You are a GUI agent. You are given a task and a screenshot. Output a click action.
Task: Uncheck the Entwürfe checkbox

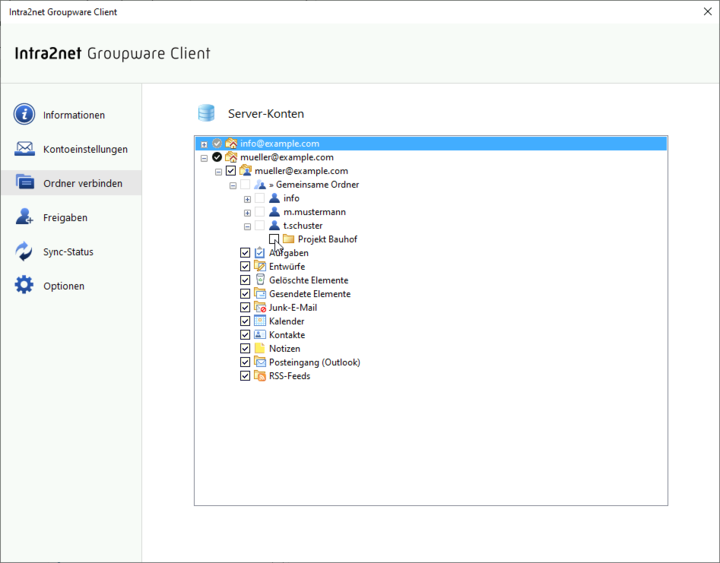click(x=245, y=266)
